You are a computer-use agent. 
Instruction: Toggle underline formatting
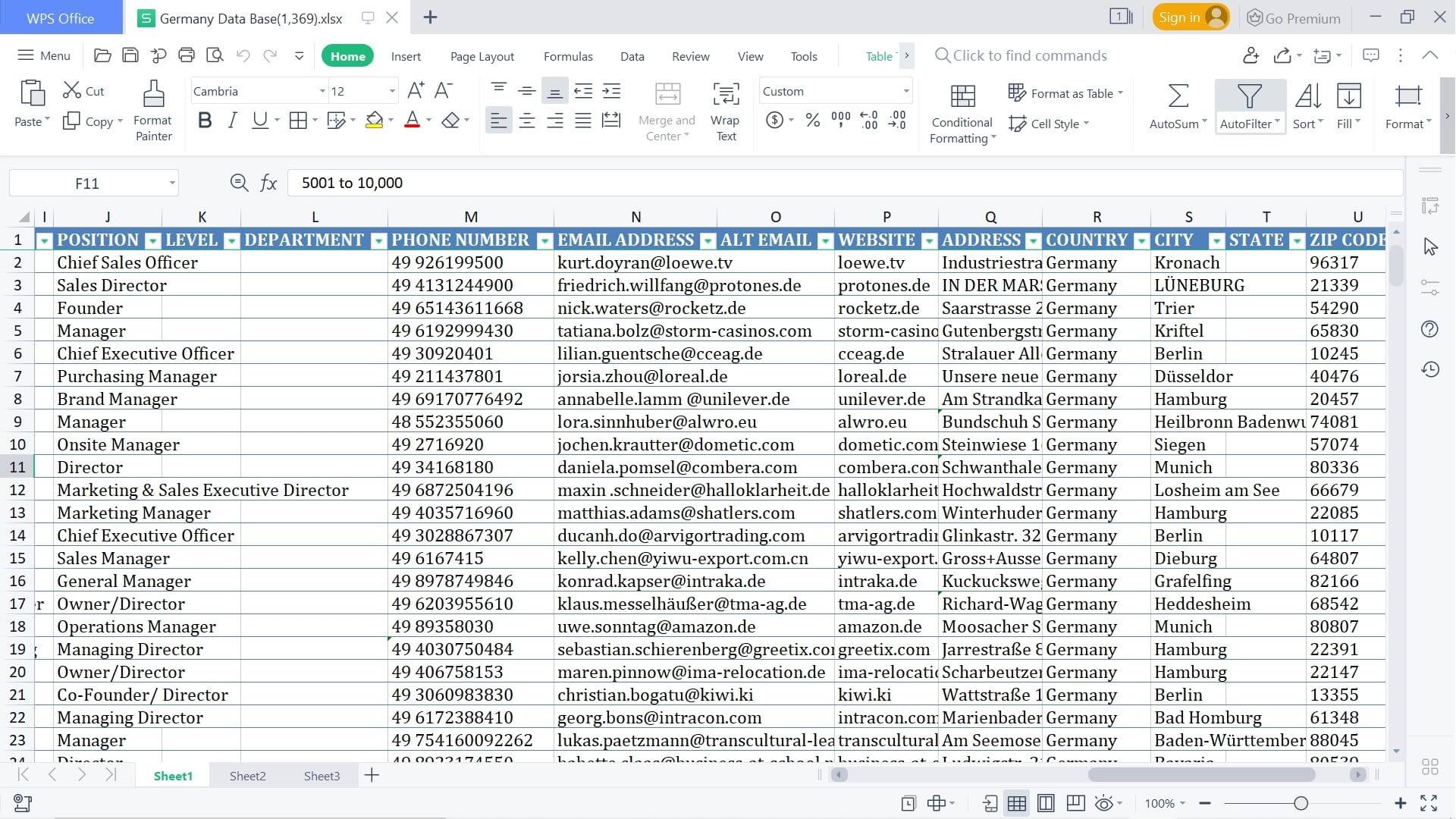(x=259, y=120)
